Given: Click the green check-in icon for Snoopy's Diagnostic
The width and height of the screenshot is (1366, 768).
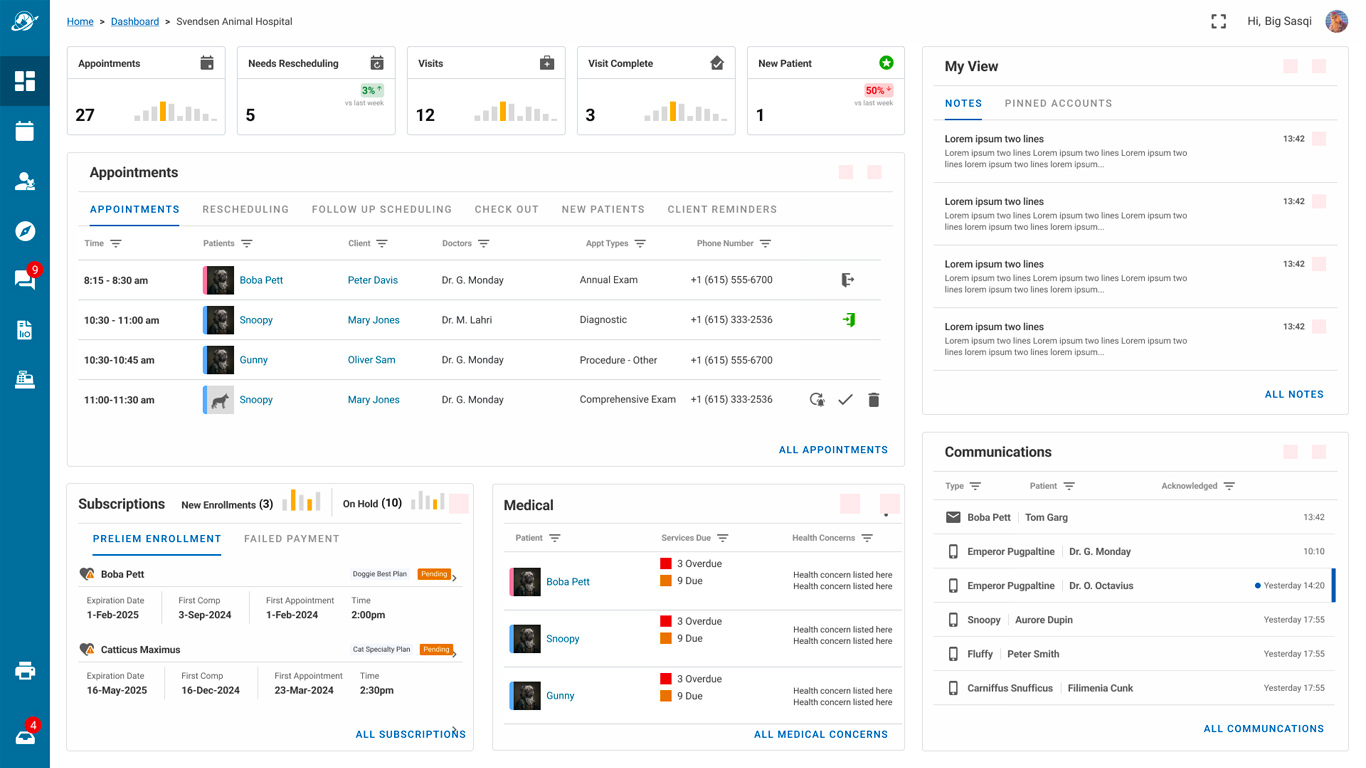Looking at the screenshot, I should click(848, 320).
